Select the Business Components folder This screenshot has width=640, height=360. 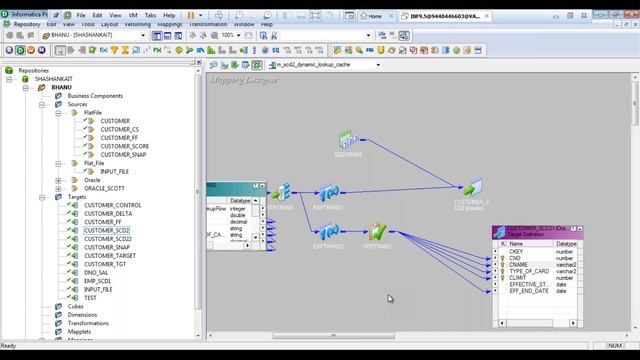pyautogui.click(x=95, y=96)
